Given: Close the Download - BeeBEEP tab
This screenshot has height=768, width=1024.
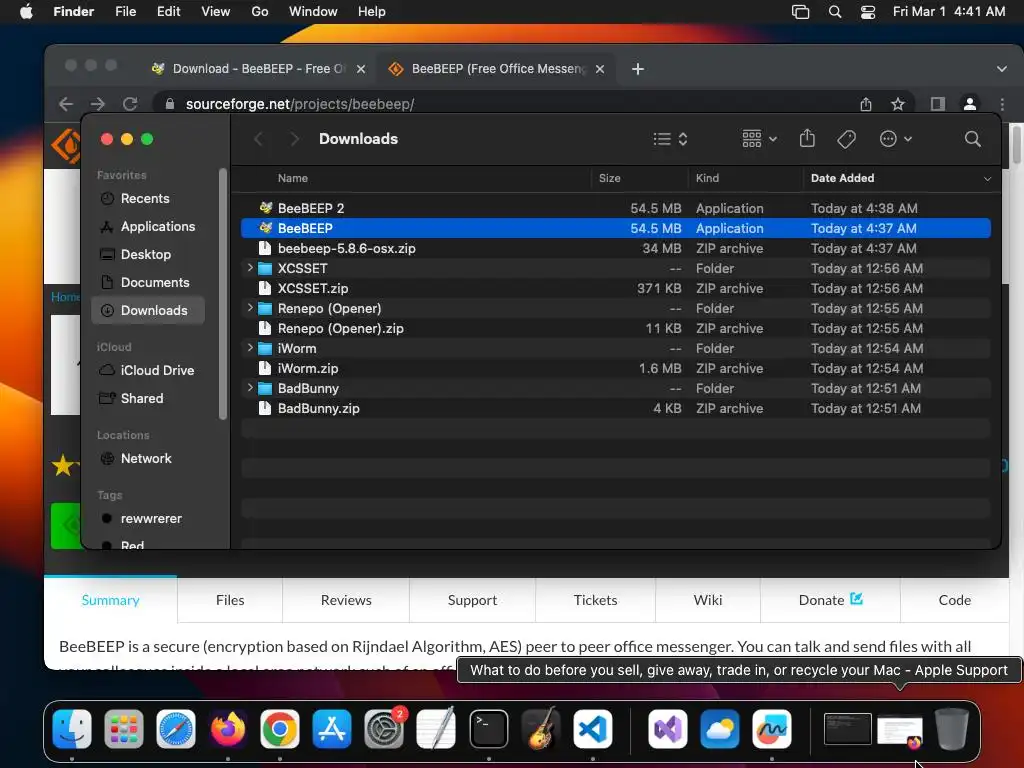Looking at the screenshot, I should click(x=360, y=69).
